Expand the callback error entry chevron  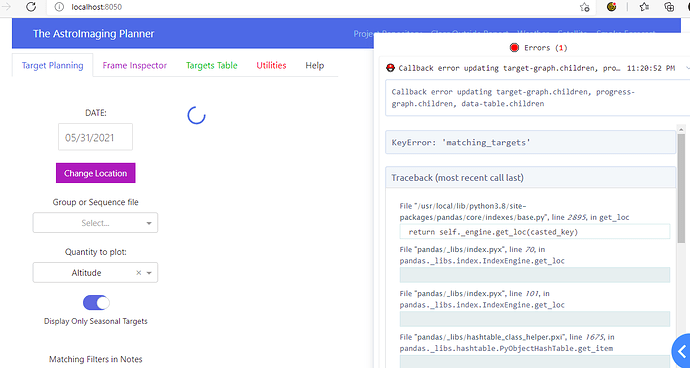click(686, 68)
